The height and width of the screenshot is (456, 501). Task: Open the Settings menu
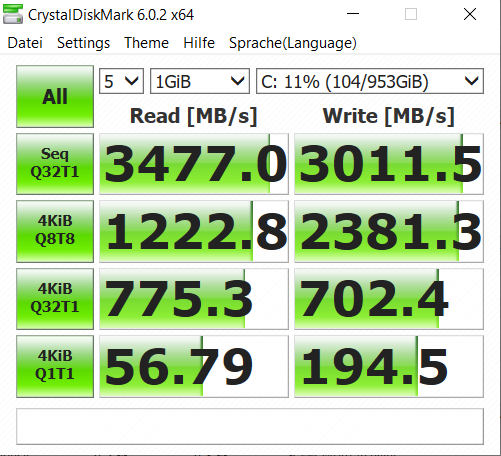click(83, 43)
